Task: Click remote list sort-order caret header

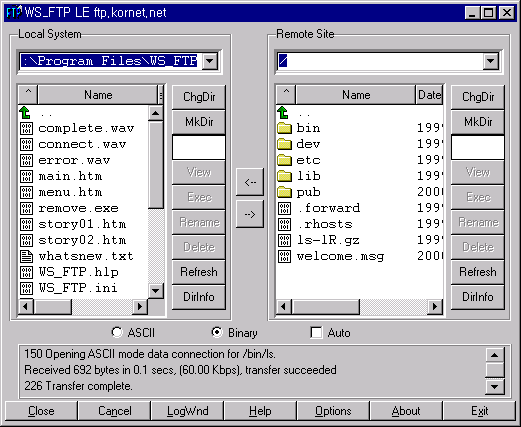Action: pyautogui.click(x=286, y=95)
